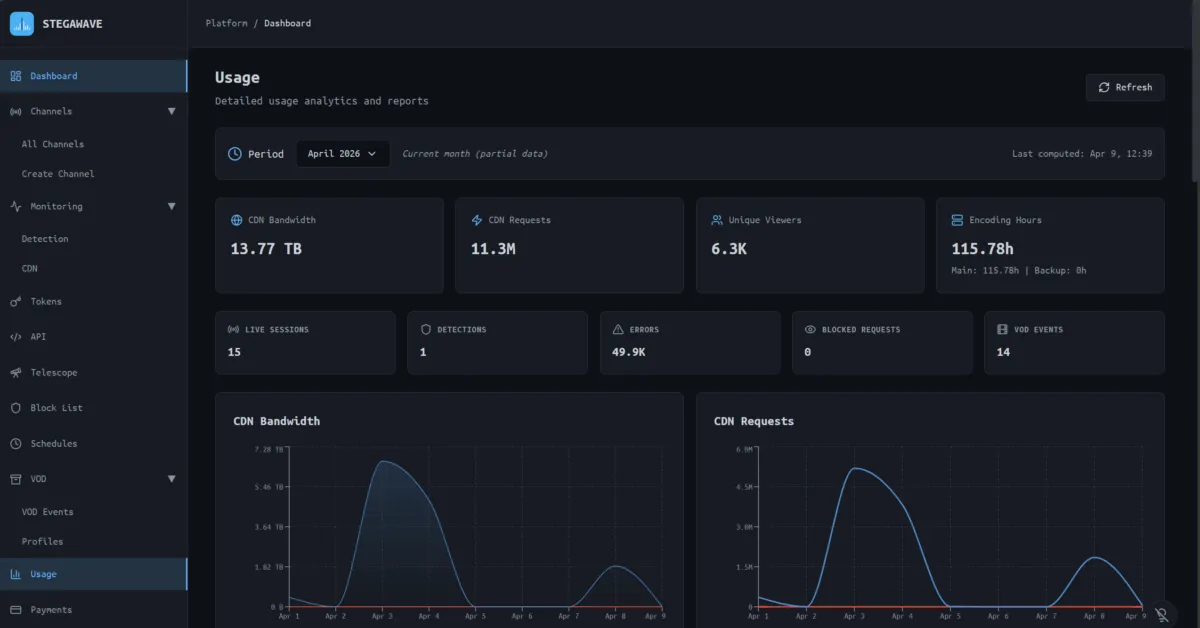Click the floating icon at bottom-right corner
The width and height of the screenshot is (1200, 628).
point(1162,614)
